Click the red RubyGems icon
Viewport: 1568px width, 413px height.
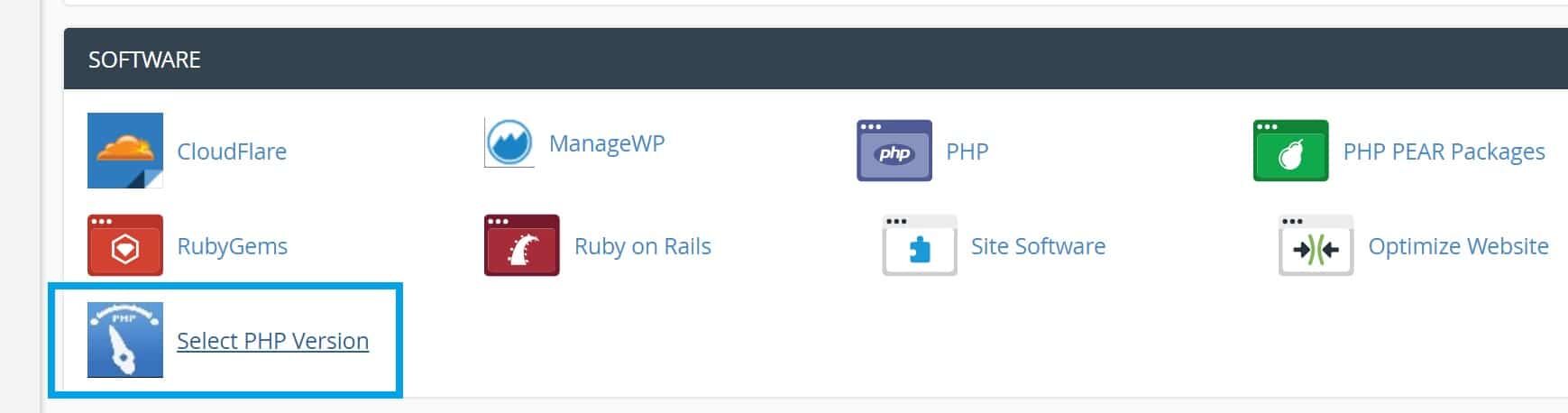125,245
